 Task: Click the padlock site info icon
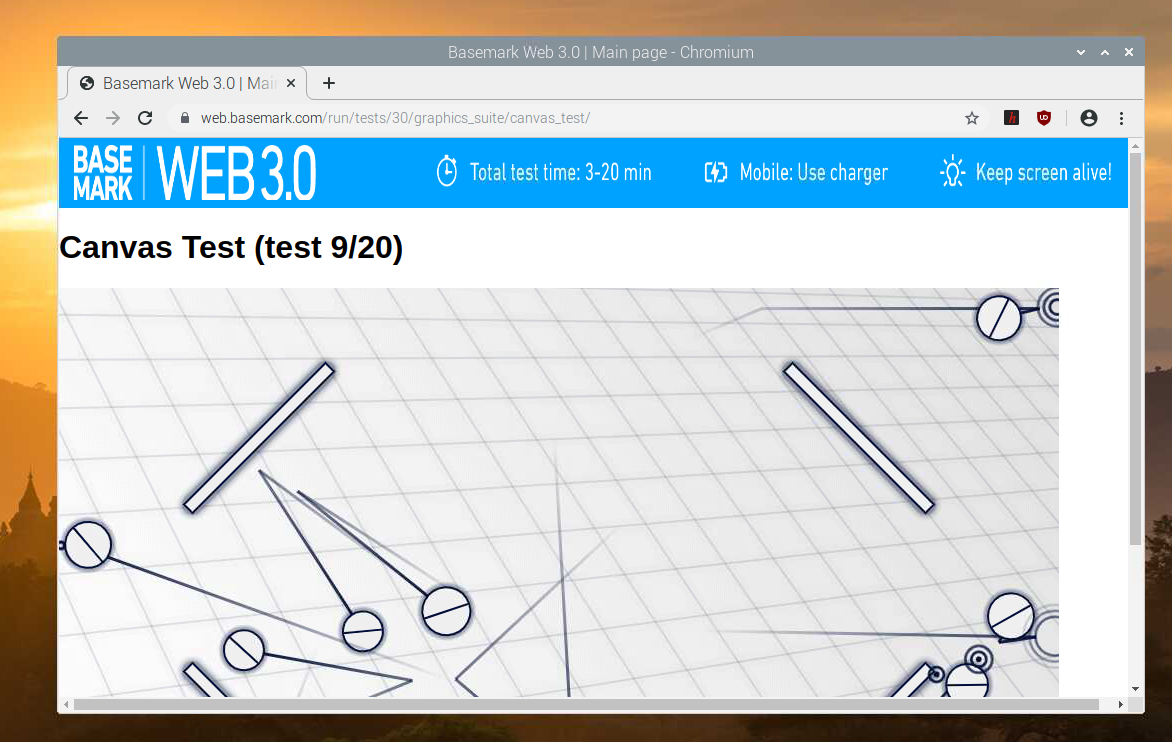point(185,118)
